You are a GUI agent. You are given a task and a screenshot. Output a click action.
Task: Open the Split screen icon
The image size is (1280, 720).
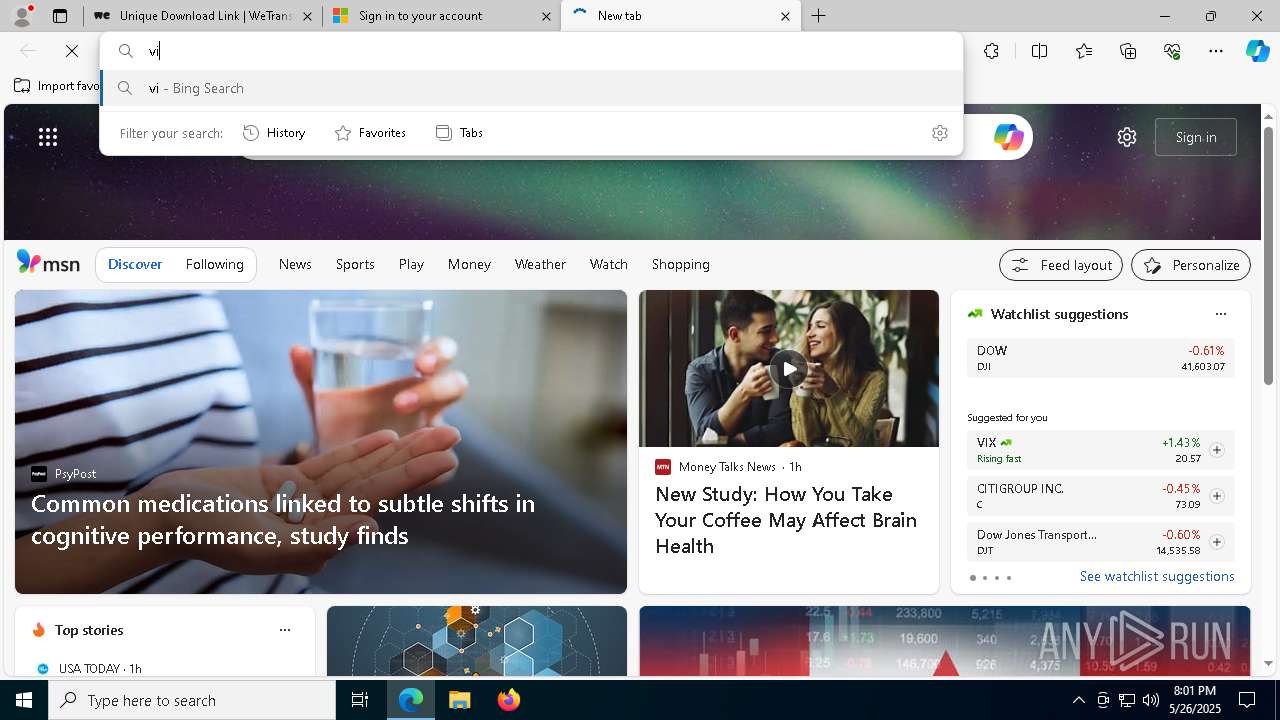tap(1039, 51)
